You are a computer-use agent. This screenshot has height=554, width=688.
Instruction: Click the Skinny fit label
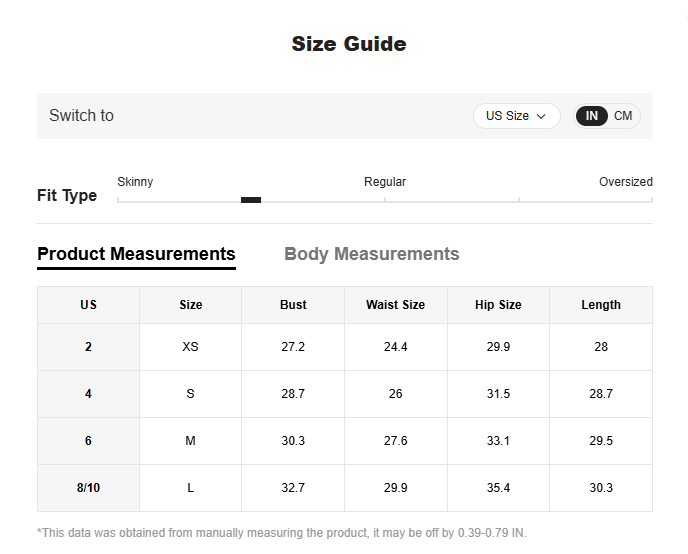click(x=135, y=182)
